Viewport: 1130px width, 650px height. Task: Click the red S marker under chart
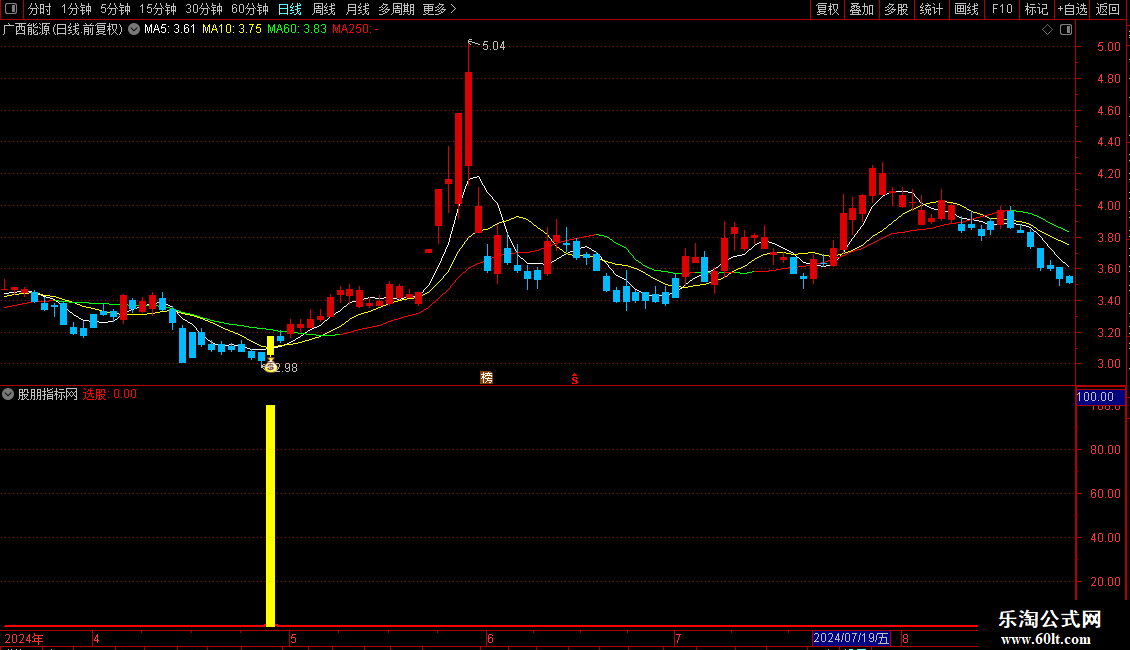click(x=574, y=379)
